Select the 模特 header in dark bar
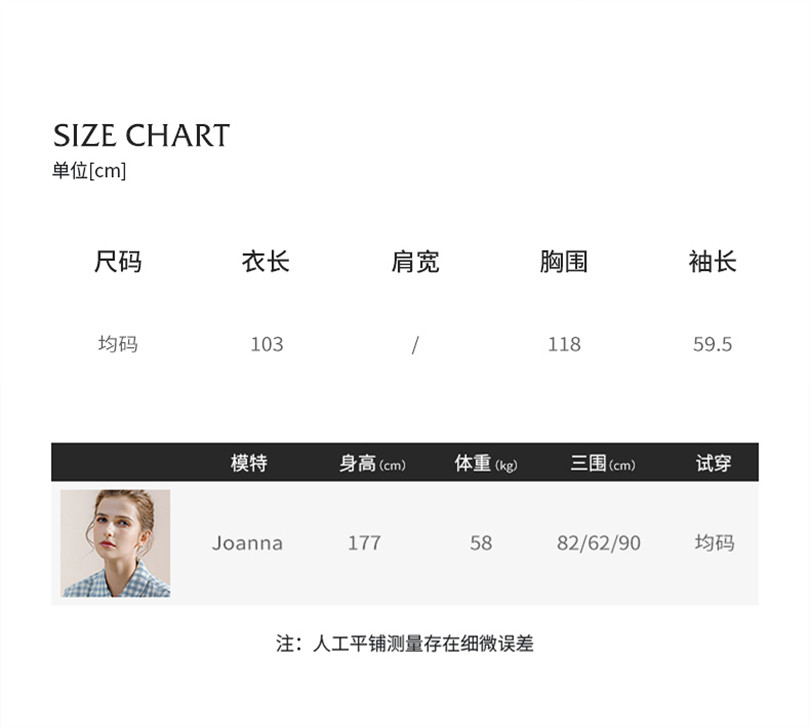Viewport: 810px width, 728px height. pyautogui.click(x=248, y=463)
